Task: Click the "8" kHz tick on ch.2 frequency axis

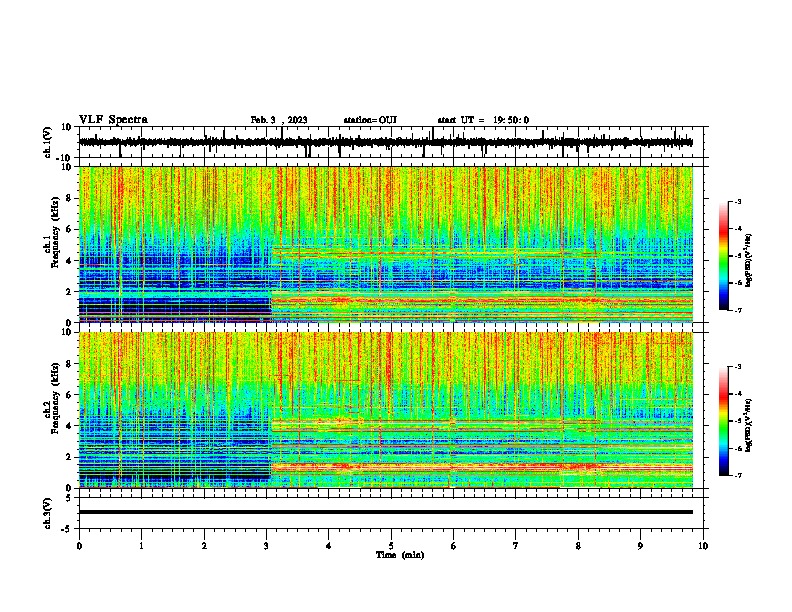Action: (69, 364)
